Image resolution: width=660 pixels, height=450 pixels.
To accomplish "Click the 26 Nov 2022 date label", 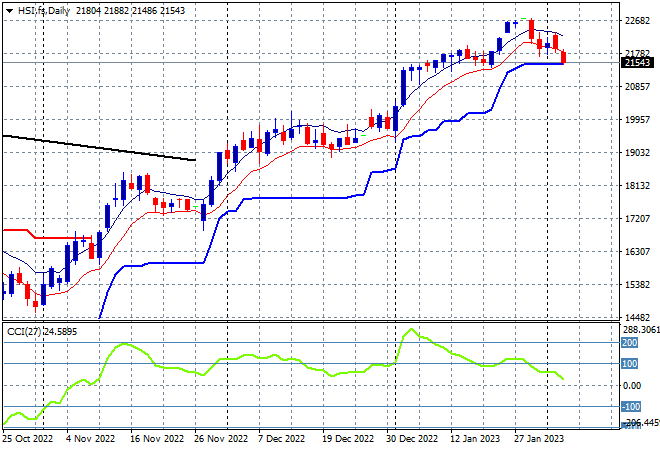I will tap(221, 438).
